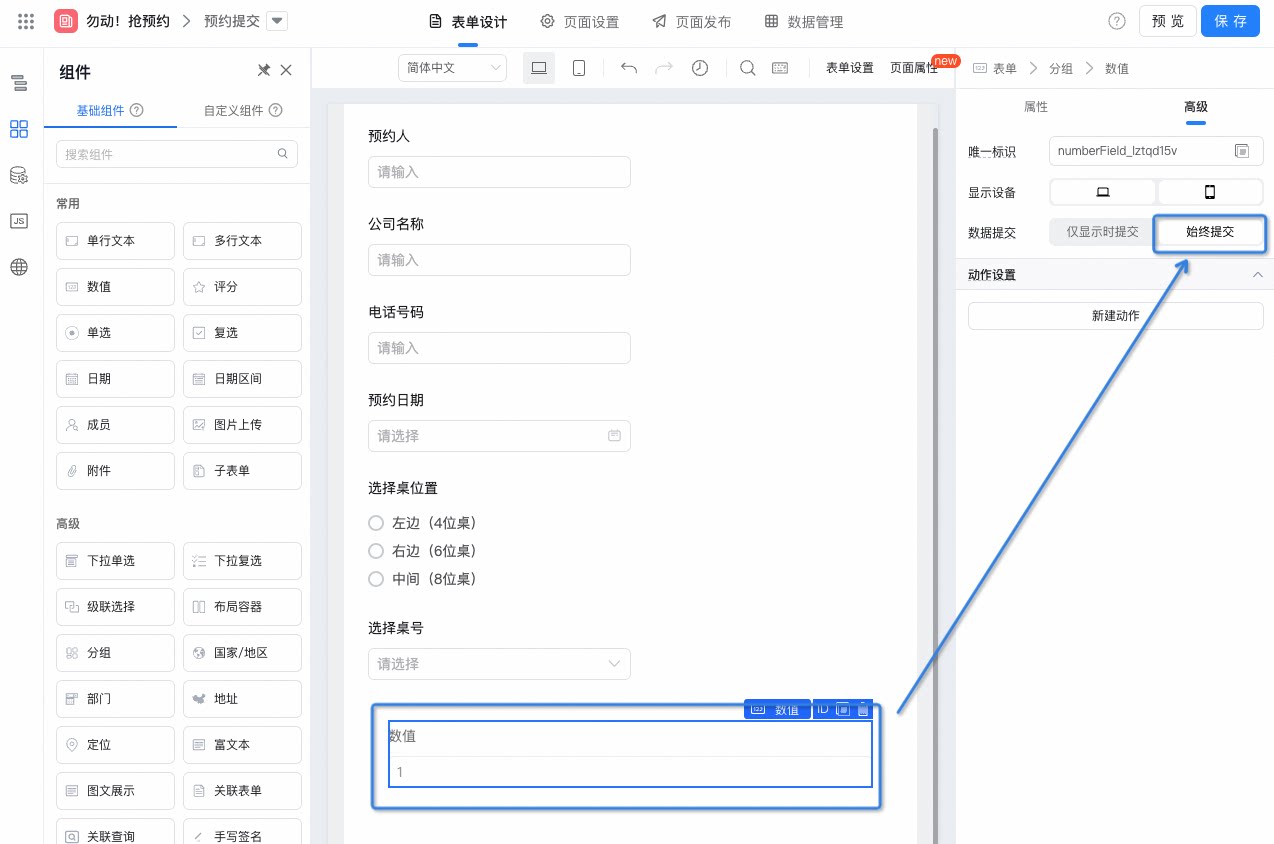Switch to mobile phone preview icon
The width and height of the screenshot is (1274, 844).
(x=578, y=68)
